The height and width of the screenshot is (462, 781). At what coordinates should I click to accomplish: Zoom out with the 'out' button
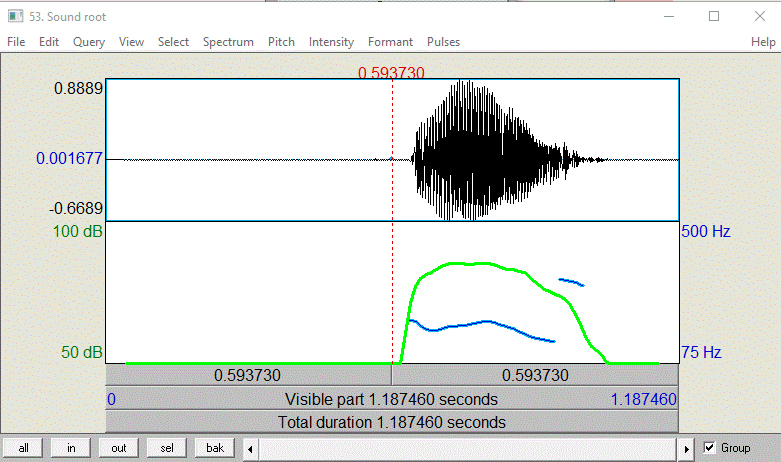tap(119, 448)
